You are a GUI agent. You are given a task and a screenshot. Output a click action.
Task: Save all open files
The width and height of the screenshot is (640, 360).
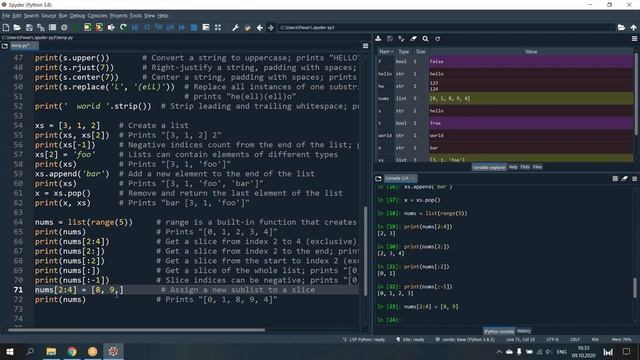[41, 27]
